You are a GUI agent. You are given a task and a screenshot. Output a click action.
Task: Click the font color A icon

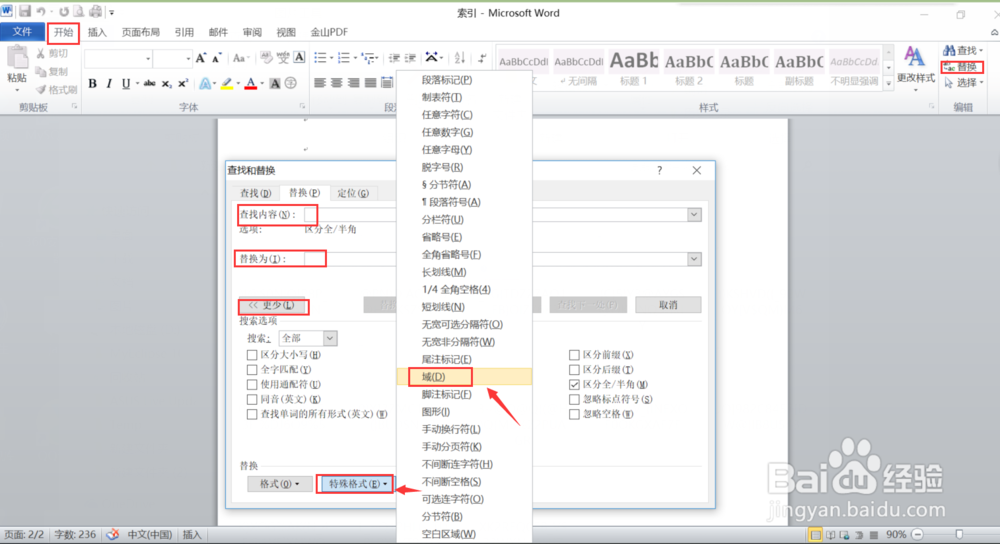(251, 84)
